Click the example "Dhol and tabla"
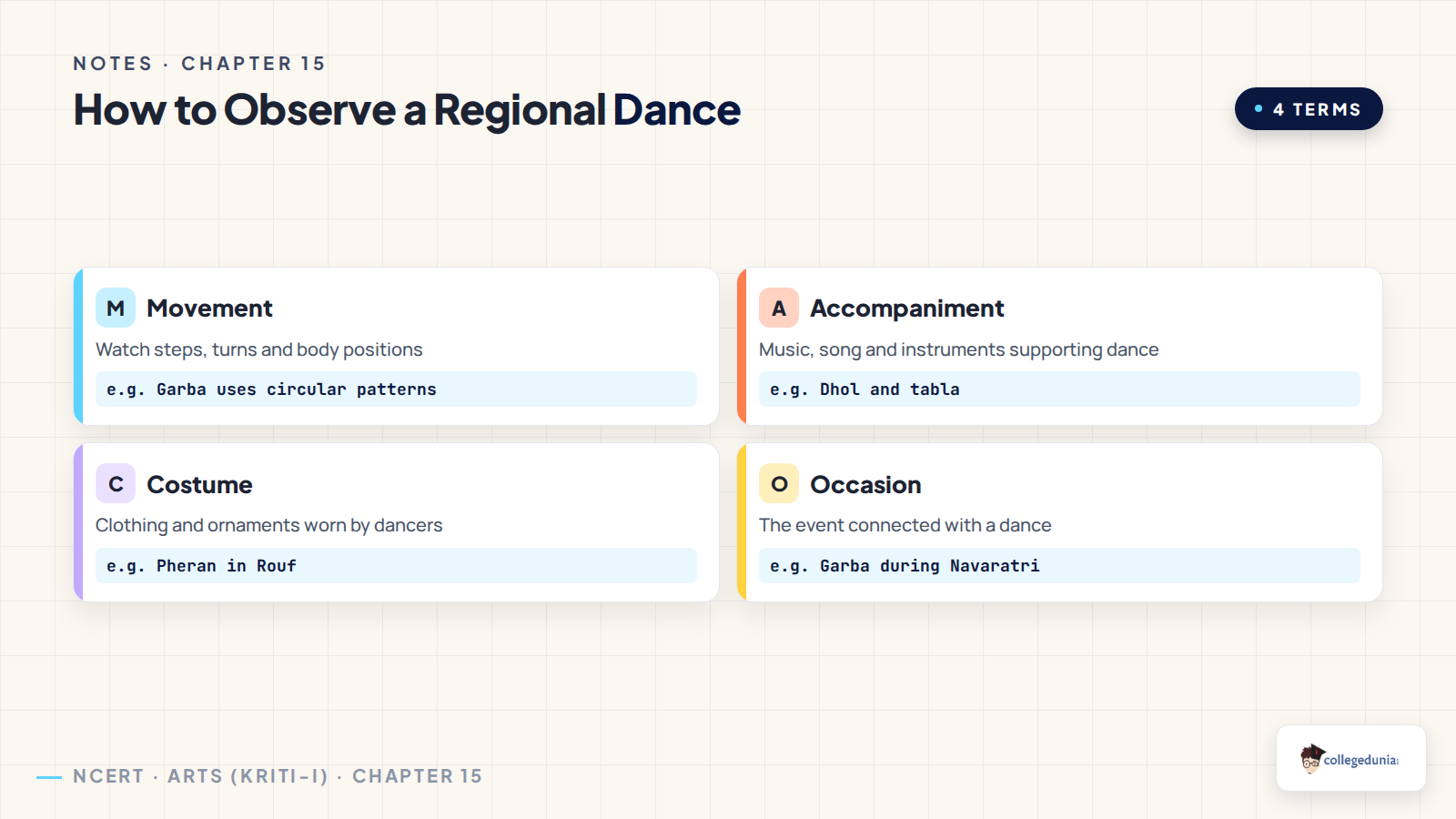 [x=1059, y=389]
